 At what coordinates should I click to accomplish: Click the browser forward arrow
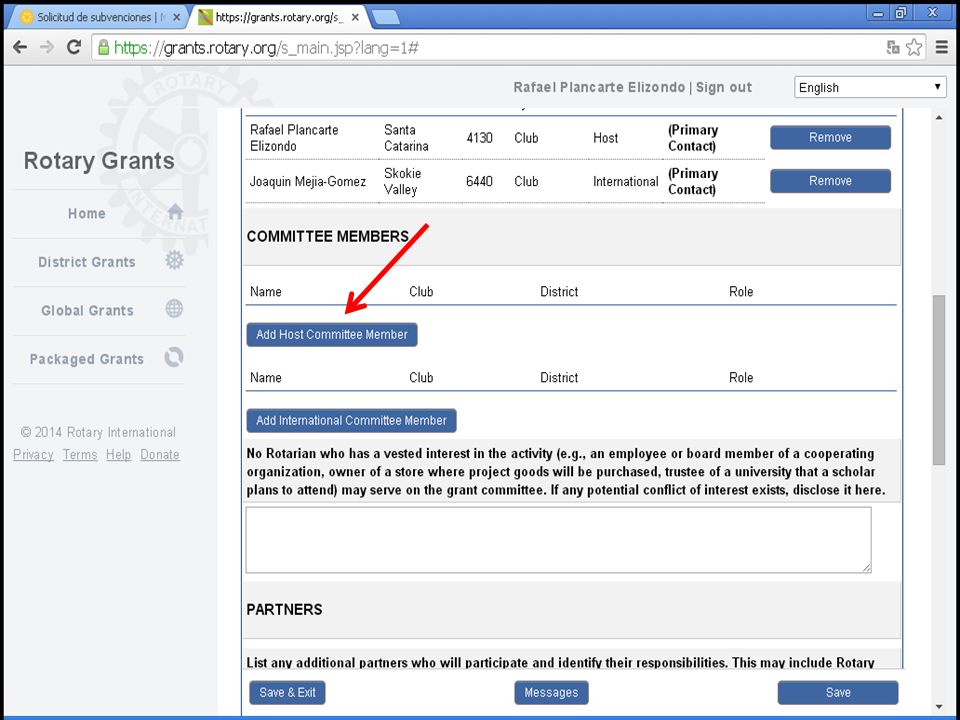[x=47, y=47]
